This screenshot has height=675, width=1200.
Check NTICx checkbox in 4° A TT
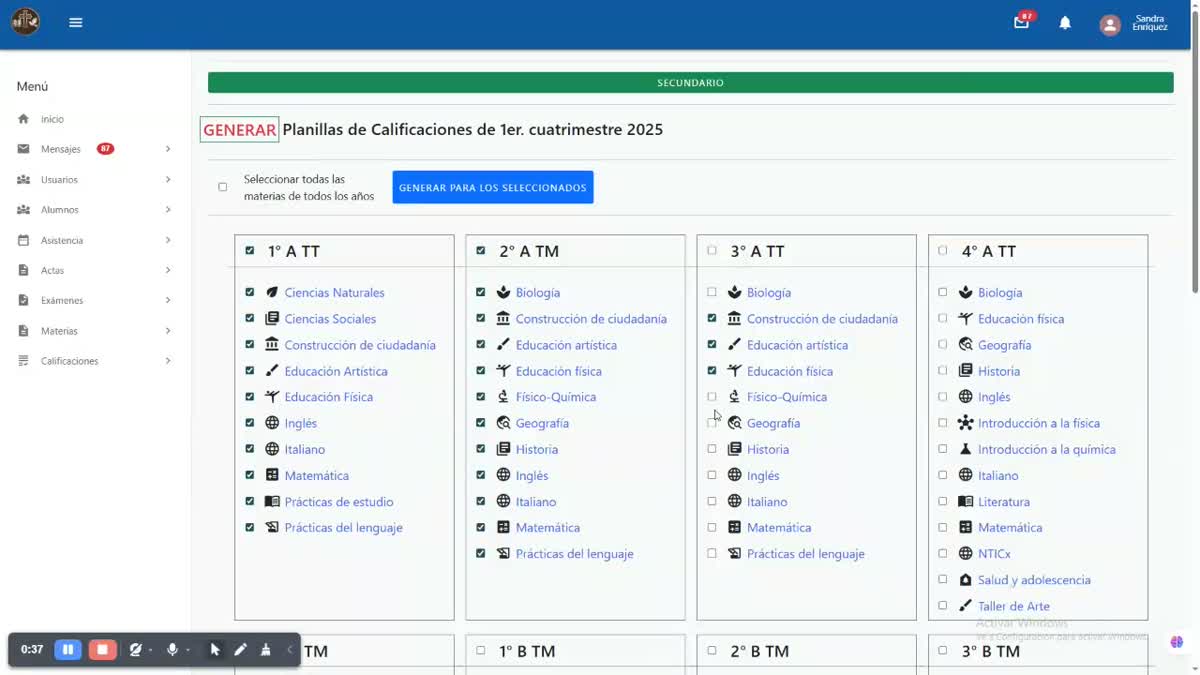click(943, 553)
